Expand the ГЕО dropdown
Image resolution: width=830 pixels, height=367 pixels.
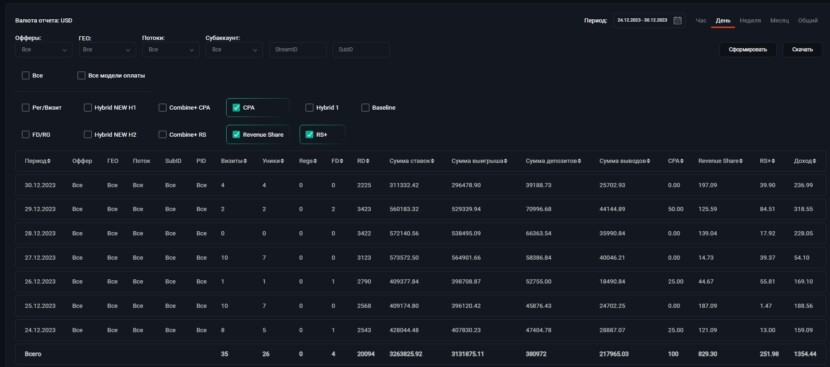pyautogui.click(x=107, y=50)
